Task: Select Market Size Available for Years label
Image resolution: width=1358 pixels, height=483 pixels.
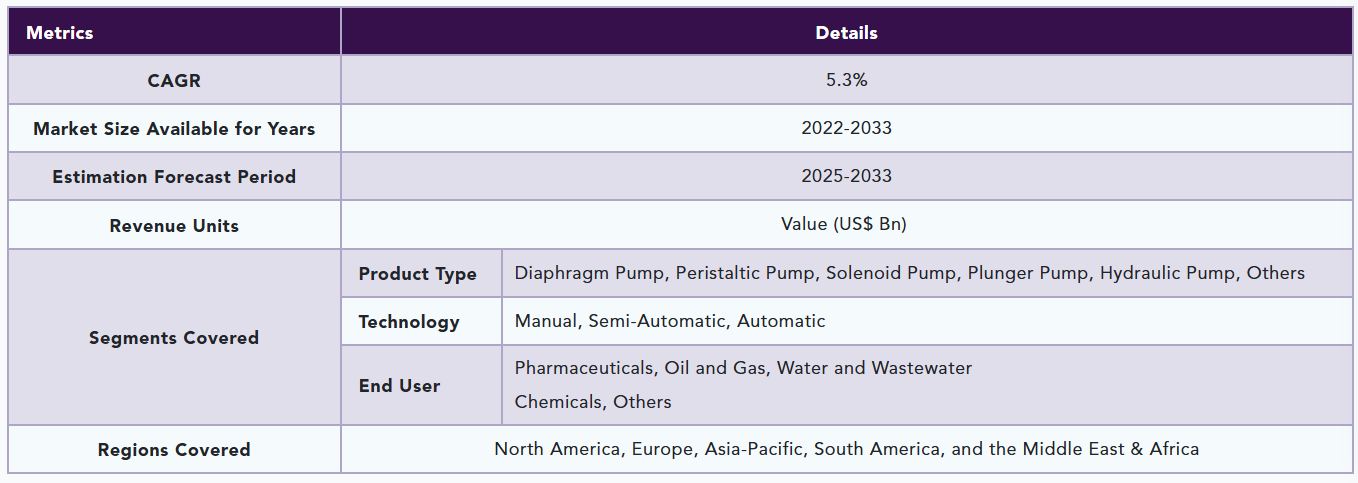Action: [x=174, y=129]
